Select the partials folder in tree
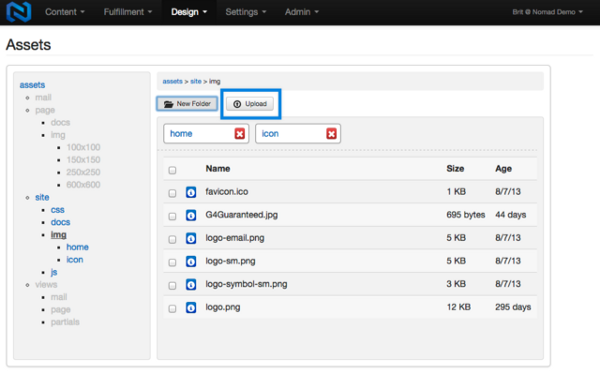 tap(65, 322)
